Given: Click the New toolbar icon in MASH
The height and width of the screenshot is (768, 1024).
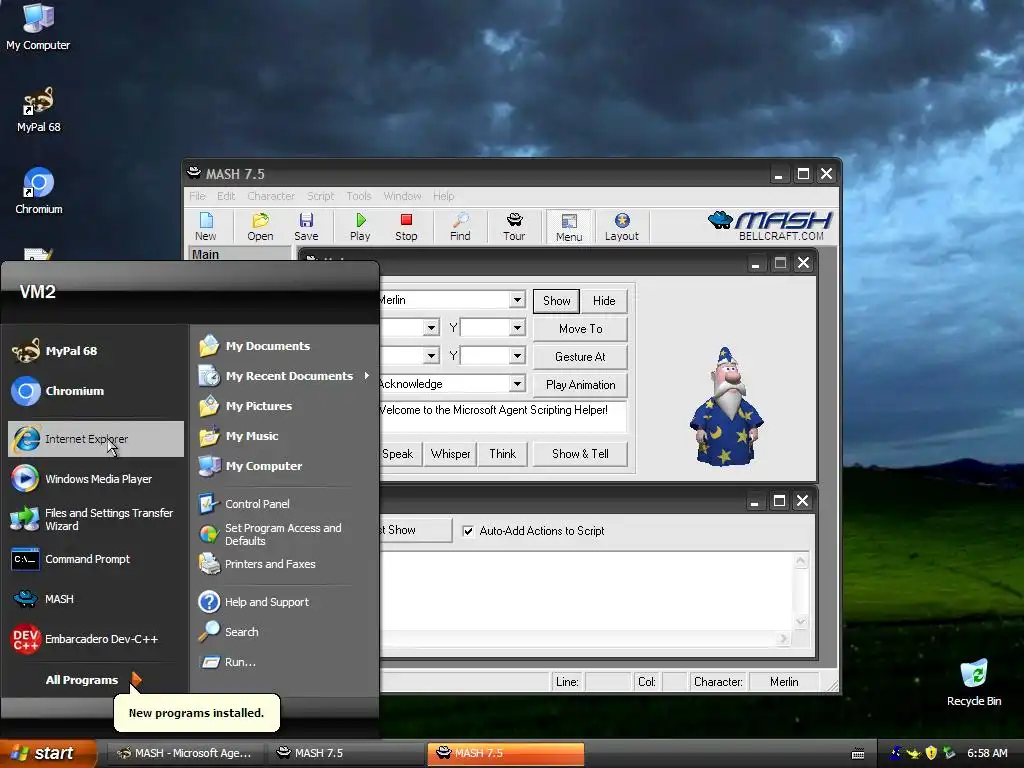Looking at the screenshot, I should pos(206,226).
